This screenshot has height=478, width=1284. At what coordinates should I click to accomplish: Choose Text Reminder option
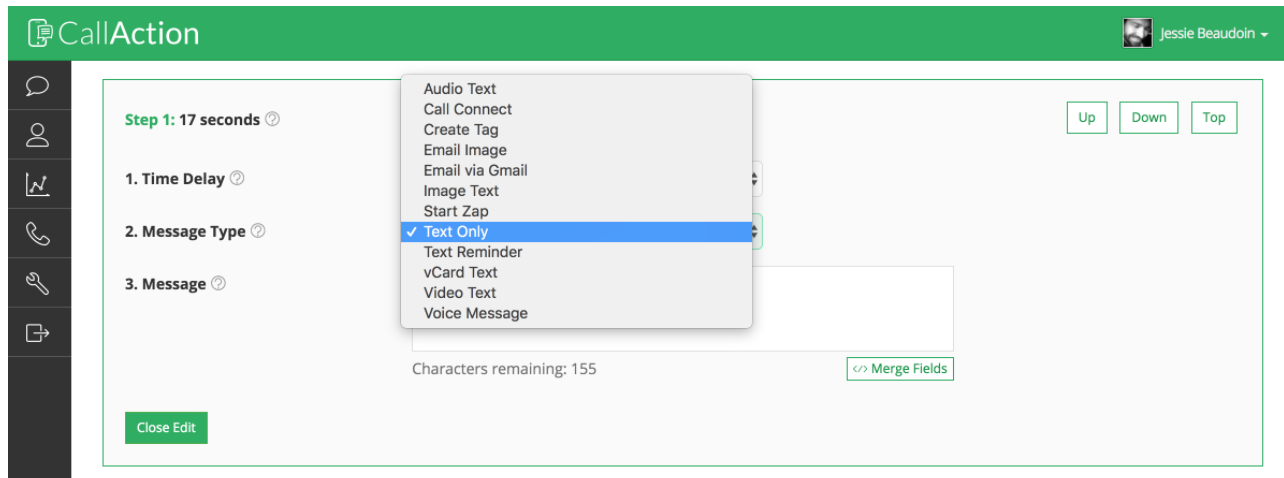(x=576, y=252)
